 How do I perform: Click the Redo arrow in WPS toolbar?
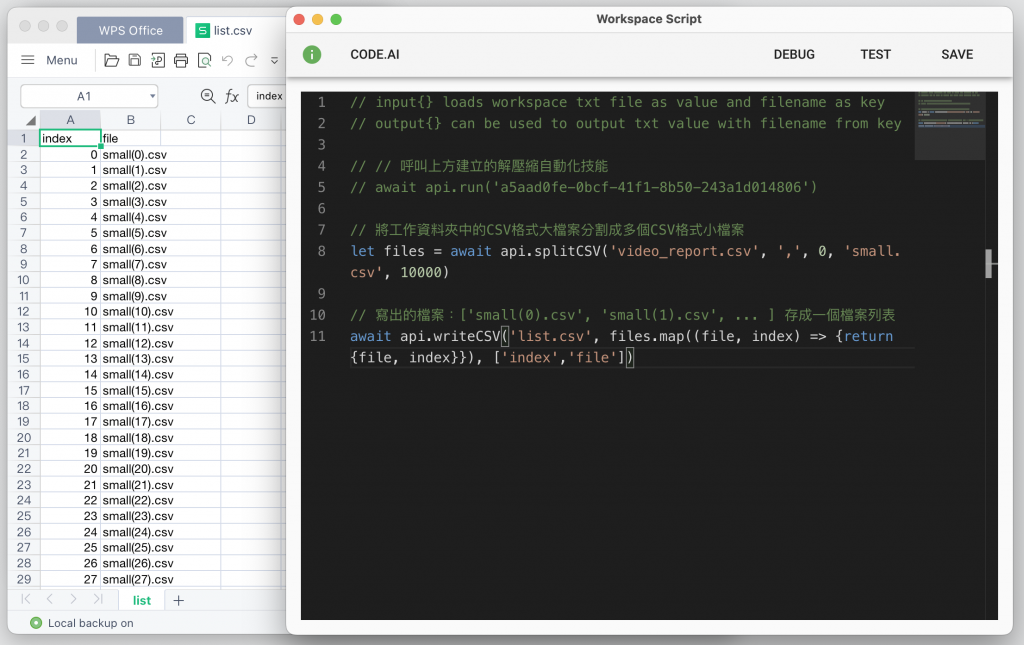click(x=251, y=61)
